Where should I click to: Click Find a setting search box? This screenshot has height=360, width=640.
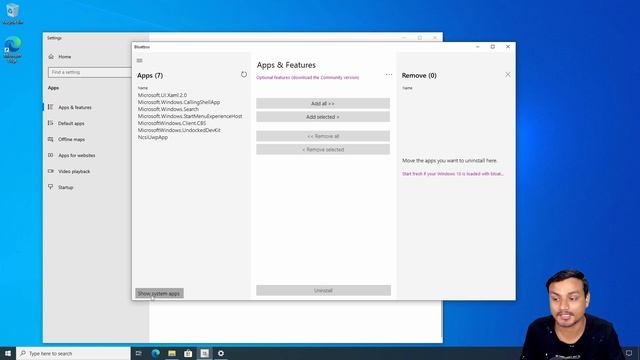pos(90,72)
